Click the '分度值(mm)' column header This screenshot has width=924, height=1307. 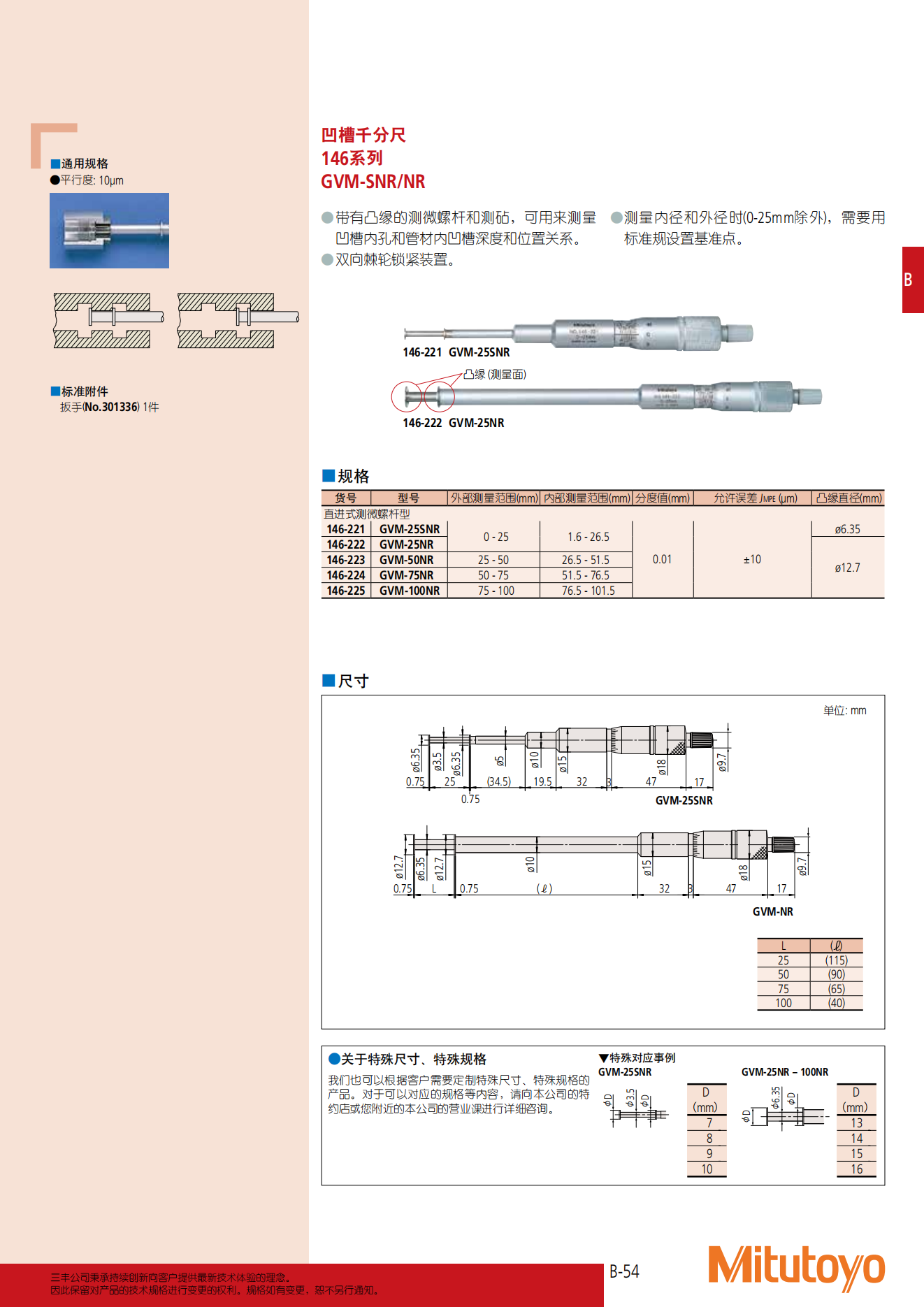[663, 498]
